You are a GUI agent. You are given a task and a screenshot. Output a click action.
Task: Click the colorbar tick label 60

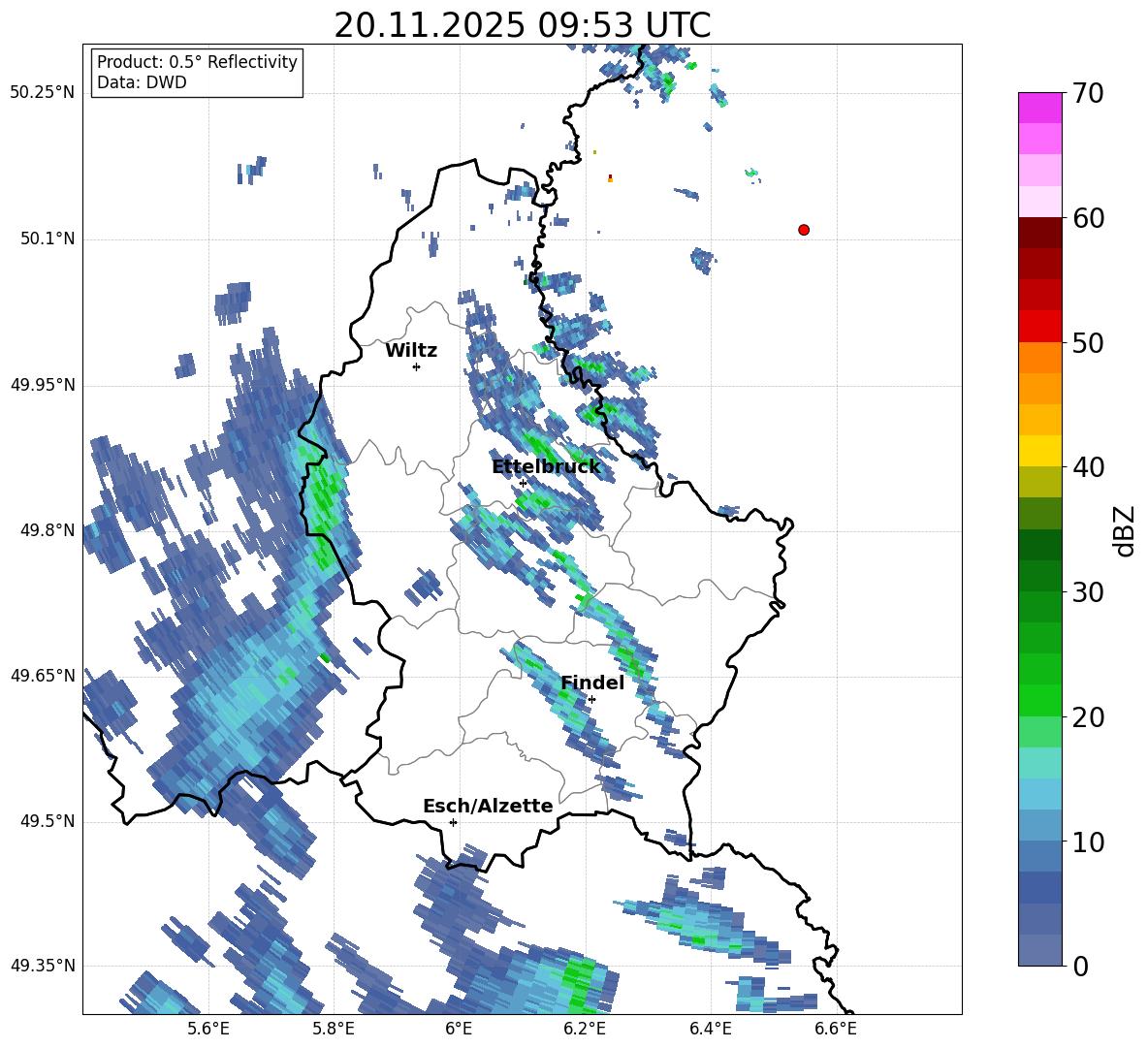point(1088,218)
